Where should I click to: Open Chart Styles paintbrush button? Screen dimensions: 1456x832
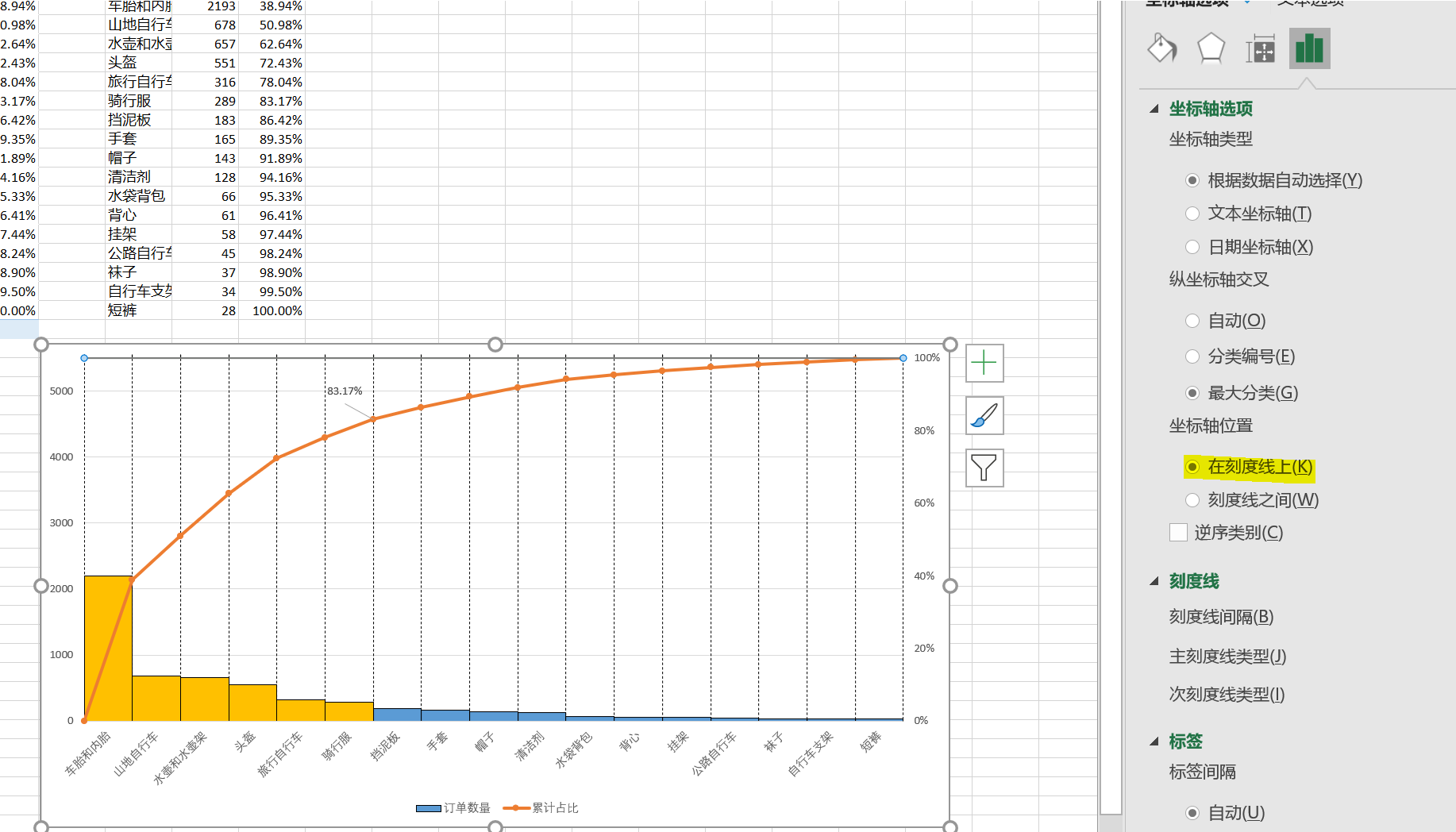coord(984,415)
